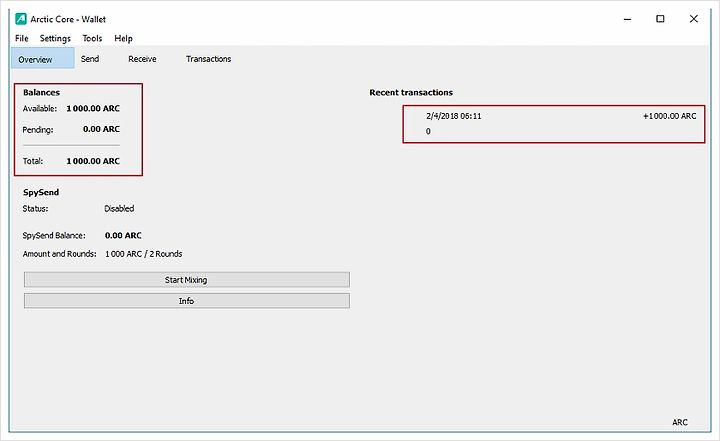
Task: Close the Arctic Core wallet window
Action: 694,19
